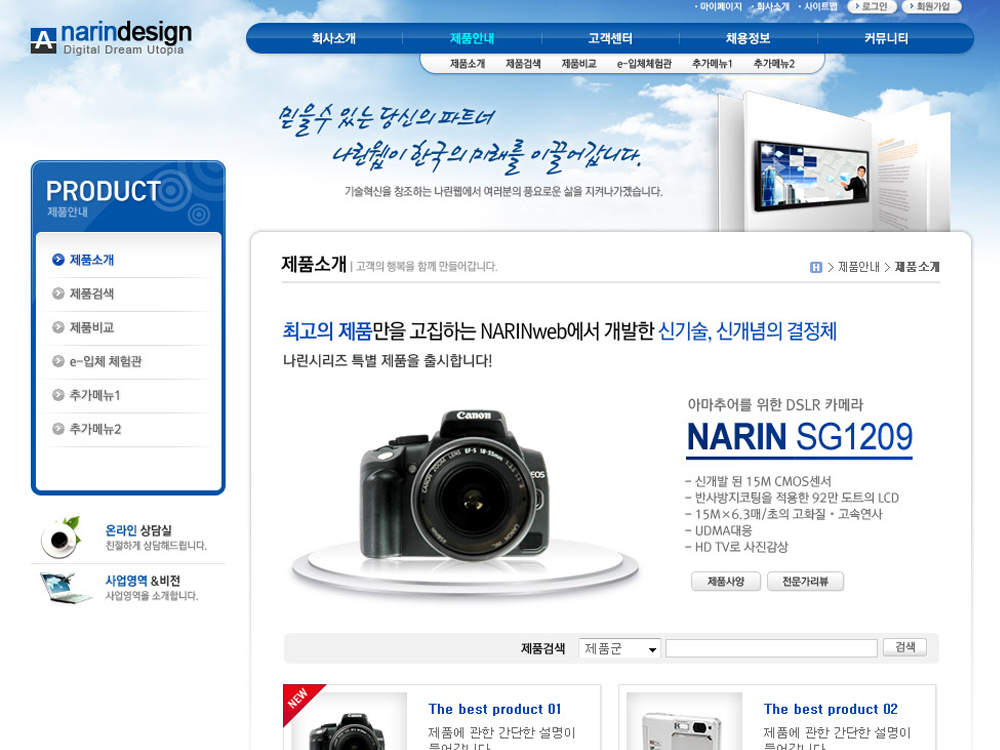The height and width of the screenshot is (750, 1000).
Task: Click the product search text field
Action: tap(771, 648)
